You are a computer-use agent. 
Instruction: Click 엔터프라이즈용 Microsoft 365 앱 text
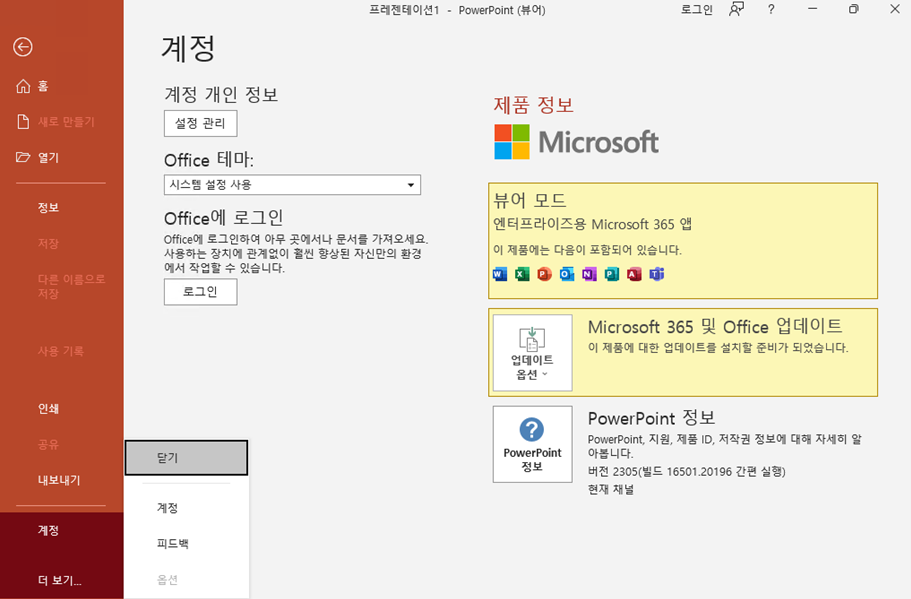tap(593, 224)
